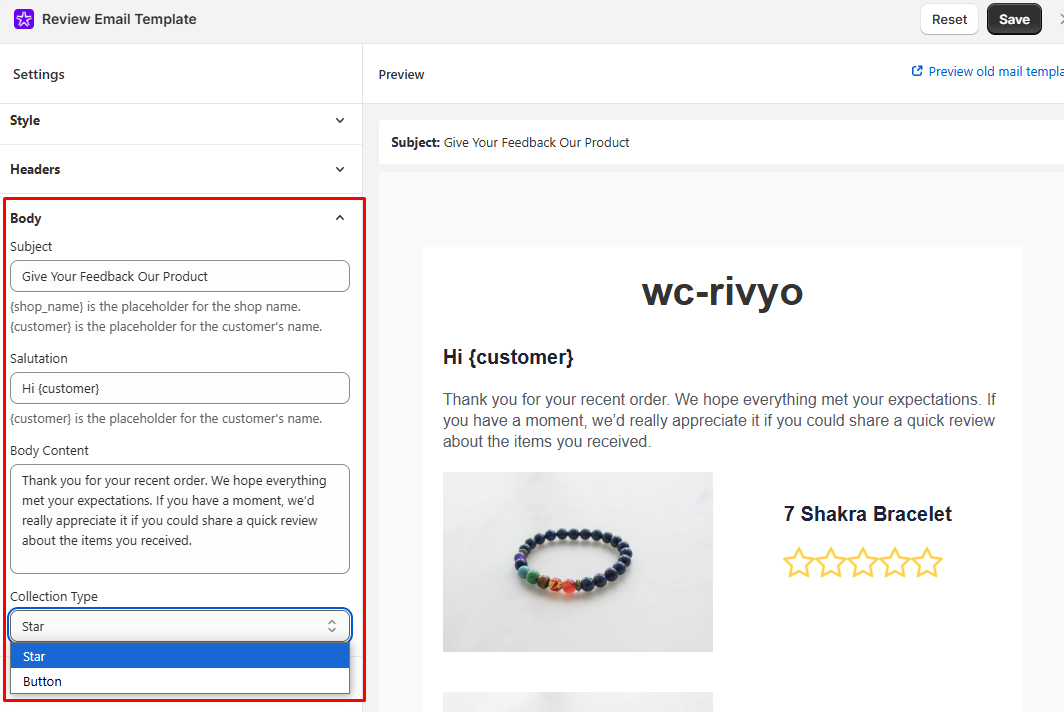Click the Settings panel title
The height and width of the screenshot is (712, 1064).
tap(39, 74)
